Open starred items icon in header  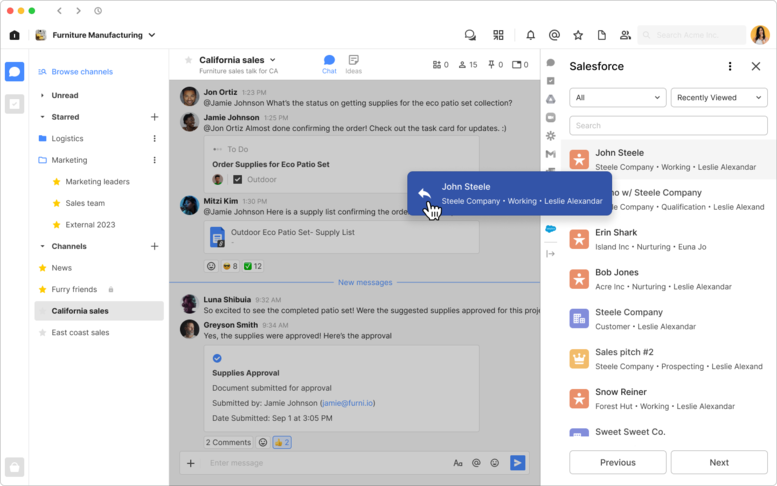tap(578, 35)
